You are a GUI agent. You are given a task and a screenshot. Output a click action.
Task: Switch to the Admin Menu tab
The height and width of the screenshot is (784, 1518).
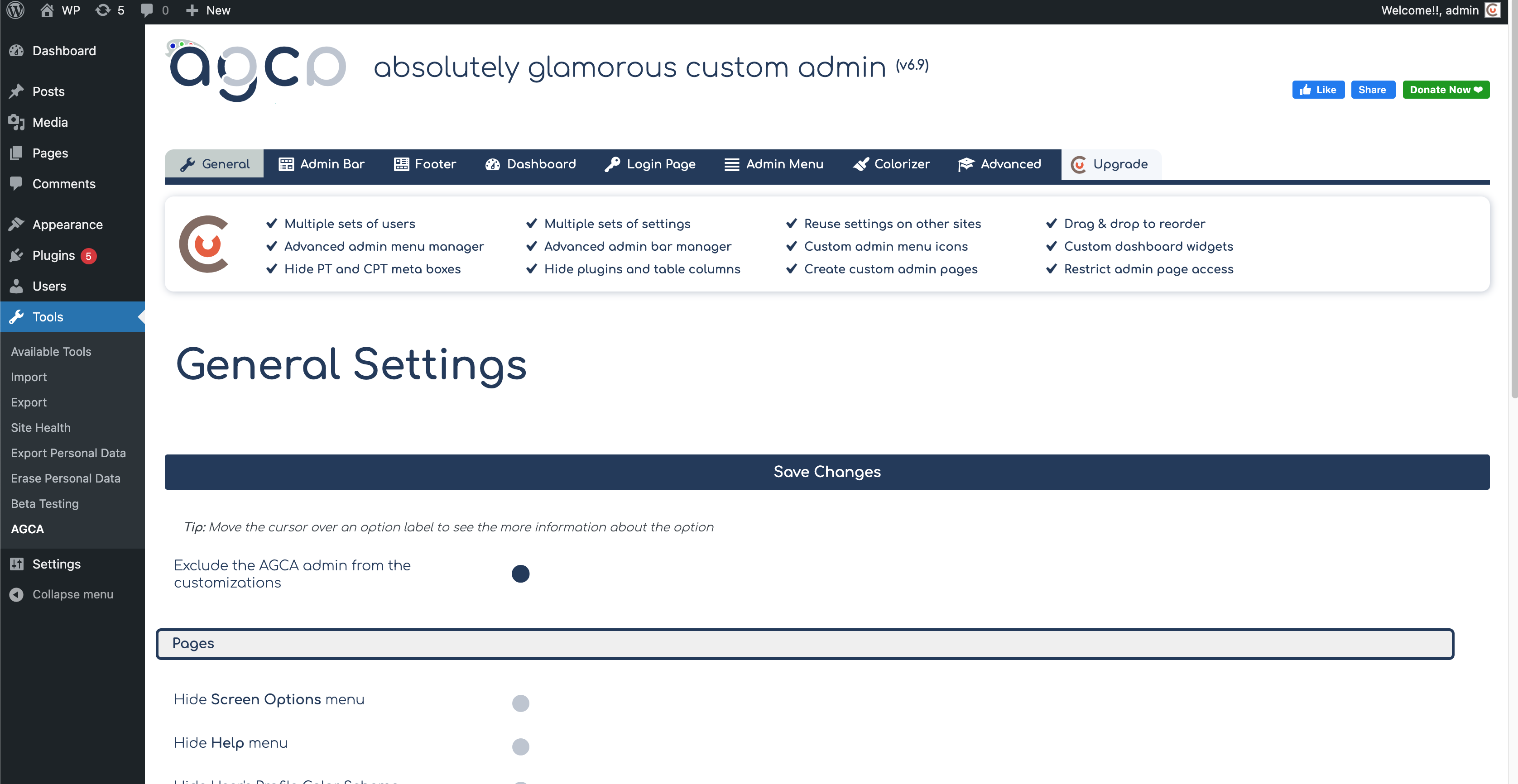pyautogui.click(x=773, y=164)
